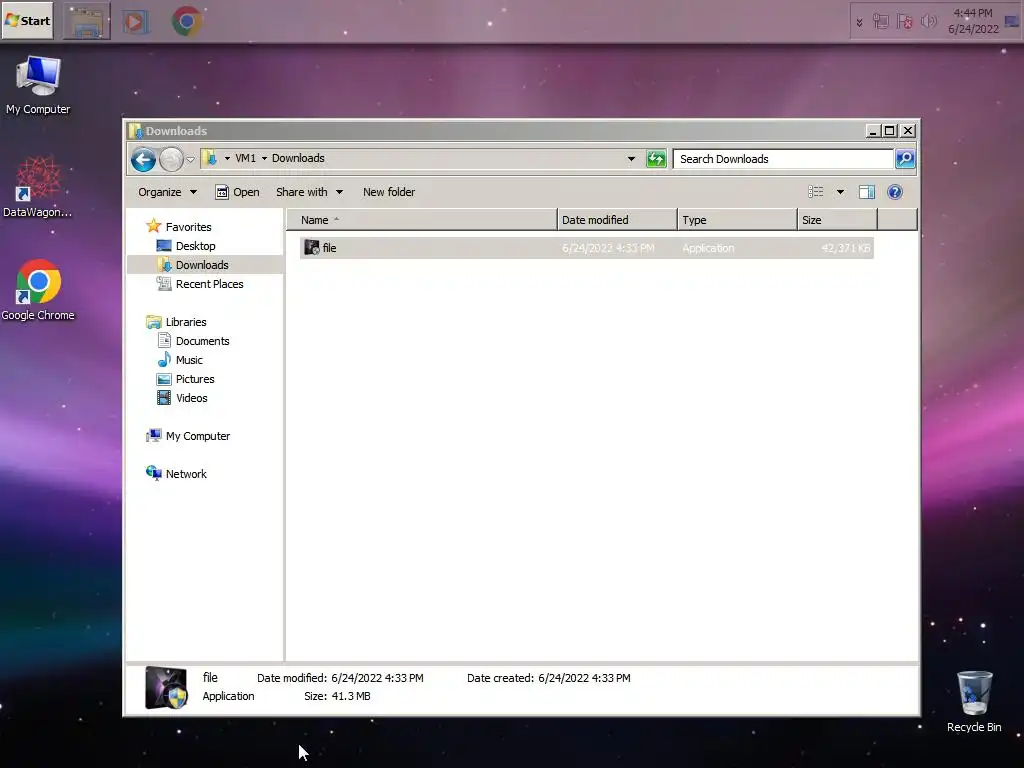Viewport: 1024px width, 768px height.
Task: Open the Action Center flag icon
Action: point(904,22)
